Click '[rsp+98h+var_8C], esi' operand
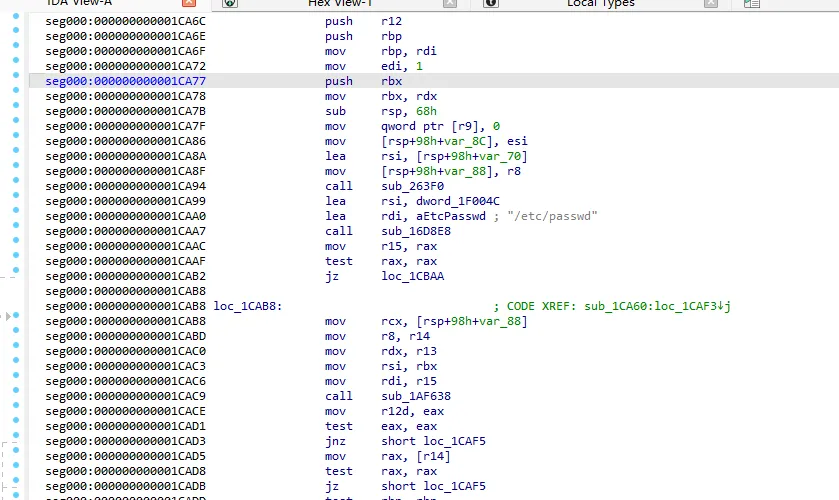 (x=454, y=141)
